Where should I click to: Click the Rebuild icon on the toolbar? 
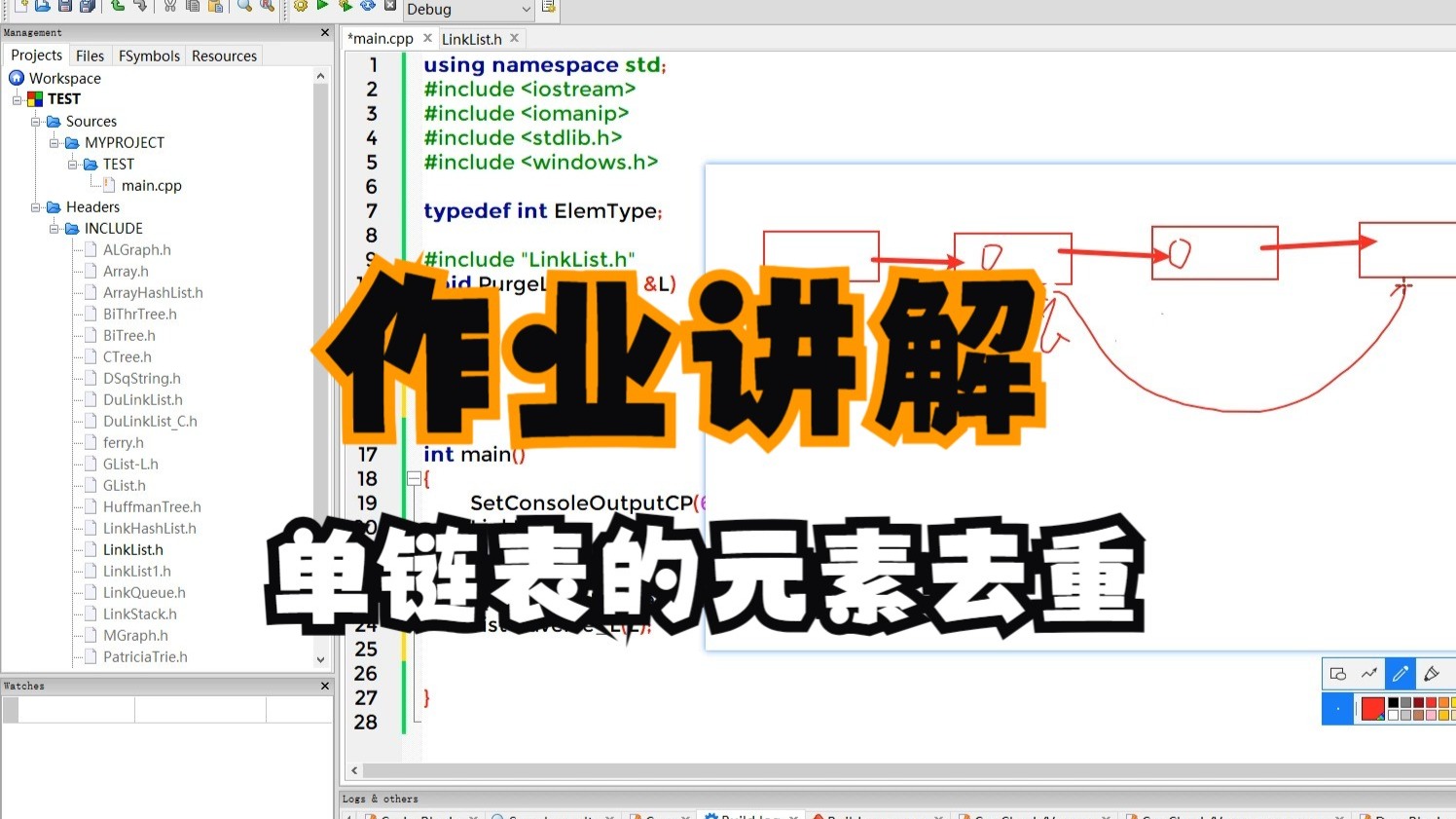[x=367, y=8]
